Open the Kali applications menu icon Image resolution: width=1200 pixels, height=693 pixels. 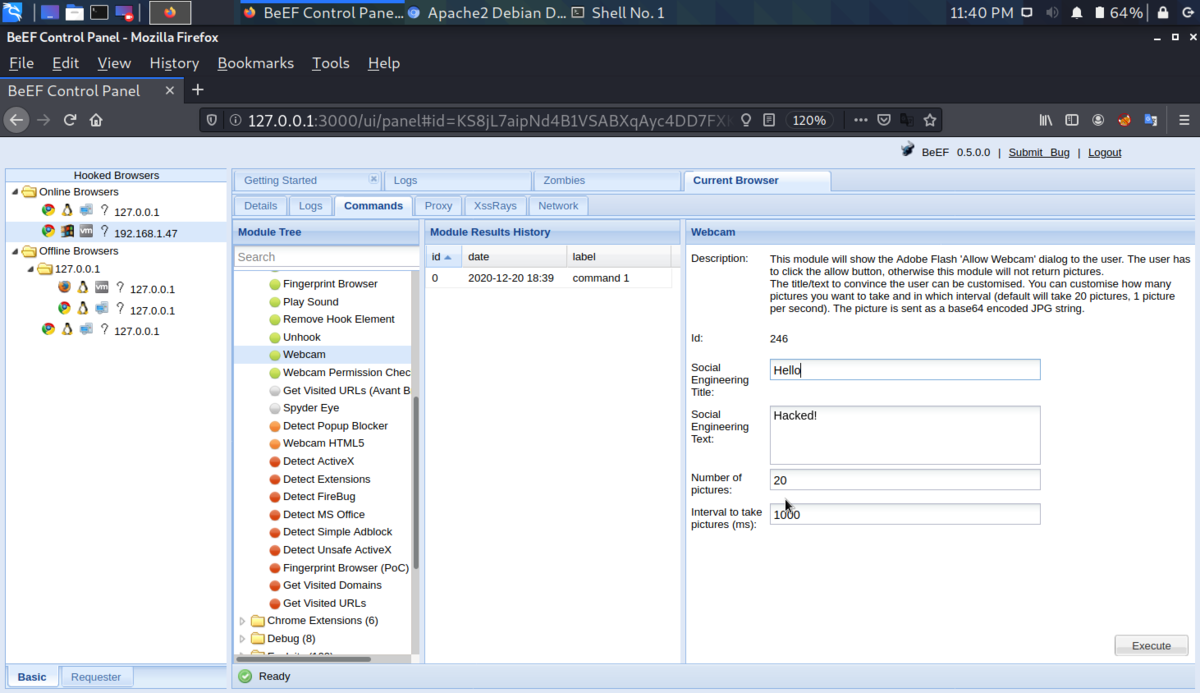pyautogui.click(x=13, y=13)
